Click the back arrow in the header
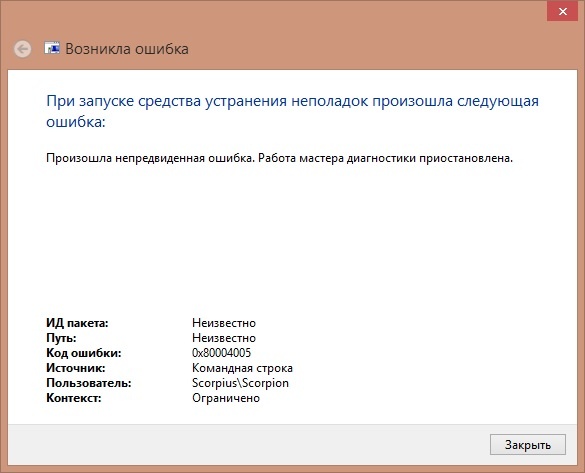Screen dimensions: 585x473 tap(22, 49)
